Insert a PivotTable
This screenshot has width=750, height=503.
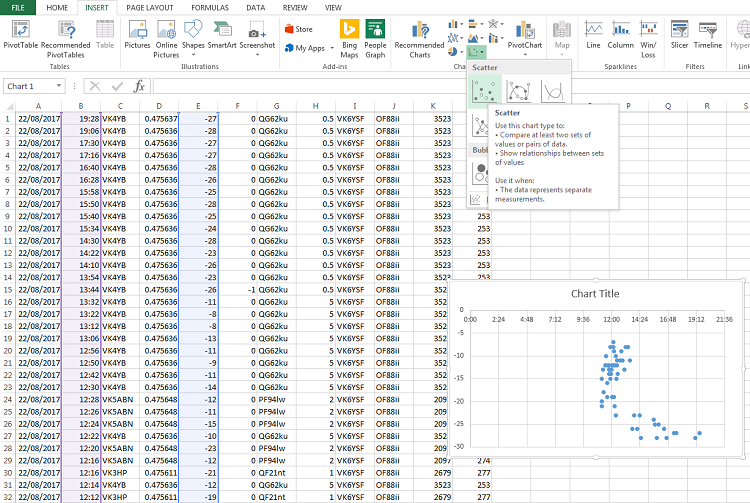[x=21, y=37]
